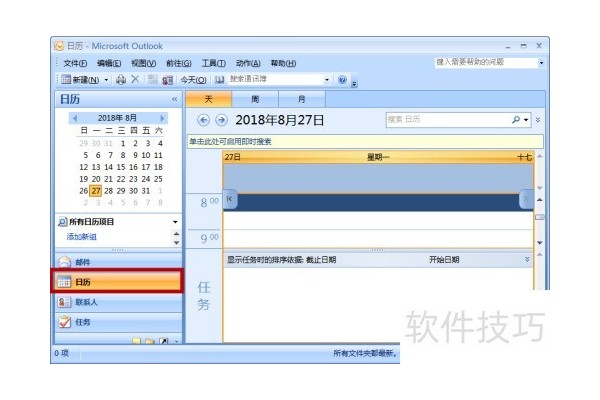
Task: Open the 任务 navigation button
Action: (119, 322)
